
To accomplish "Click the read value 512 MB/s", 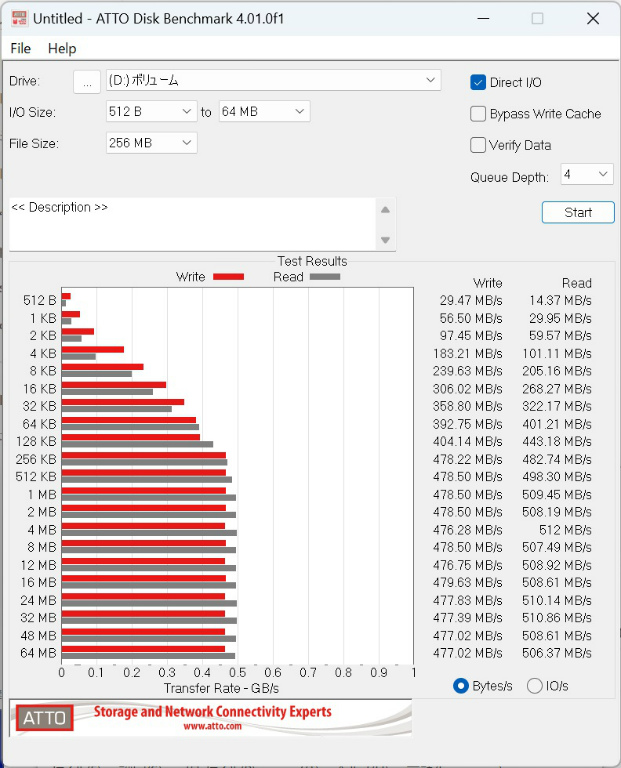I will pos(565,529).
